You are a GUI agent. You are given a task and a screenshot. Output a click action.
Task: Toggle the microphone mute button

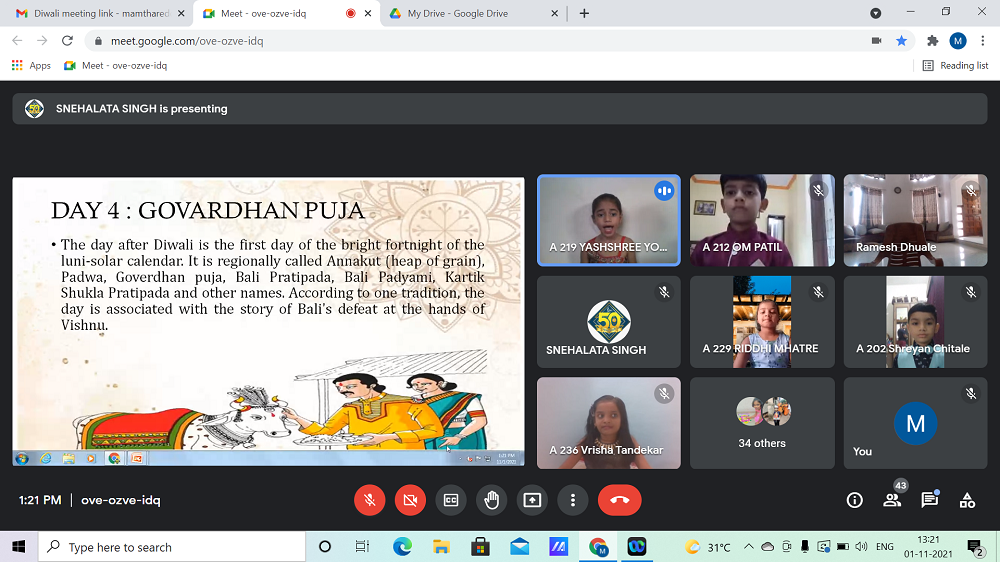369,500
